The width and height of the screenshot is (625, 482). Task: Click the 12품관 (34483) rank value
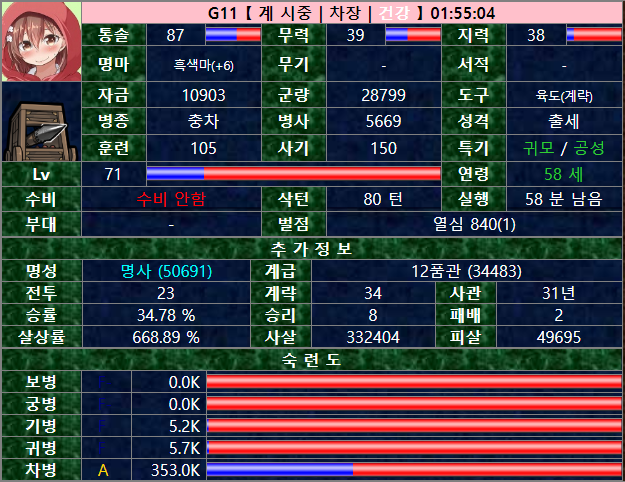(466, 271)
